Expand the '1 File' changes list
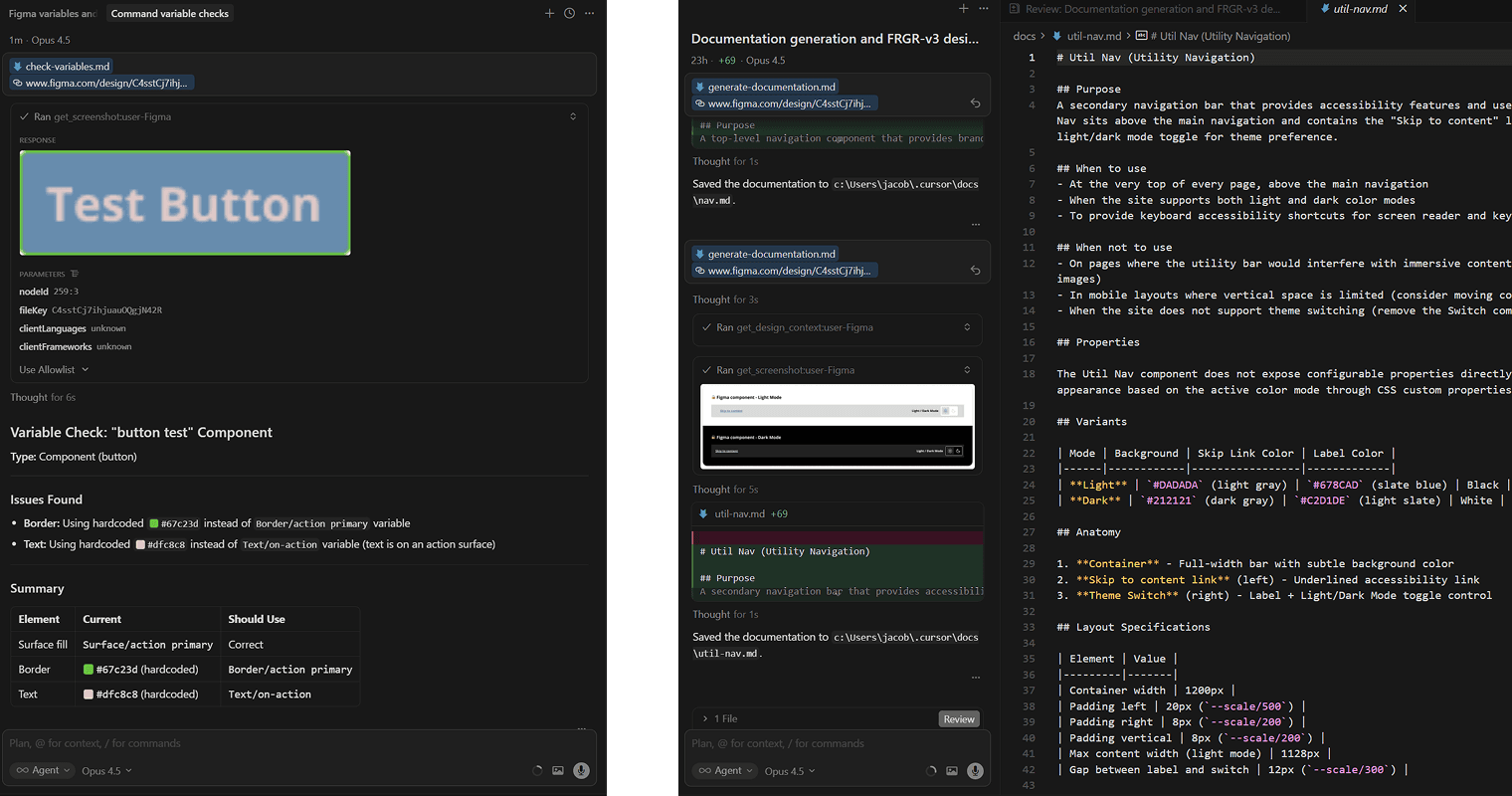 click(x=720, y=718)
